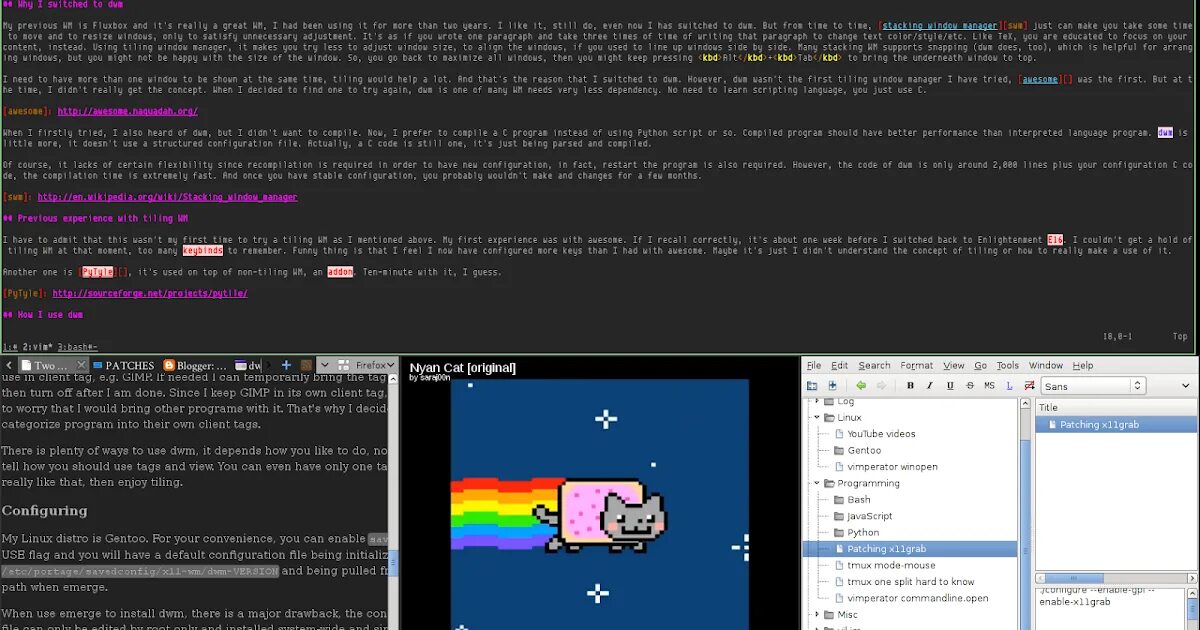Image resolution: width=1200 pixels, height=630 pixels.
Task: Click the greyed forward arrow icon
Action: [x=882, y=386]
